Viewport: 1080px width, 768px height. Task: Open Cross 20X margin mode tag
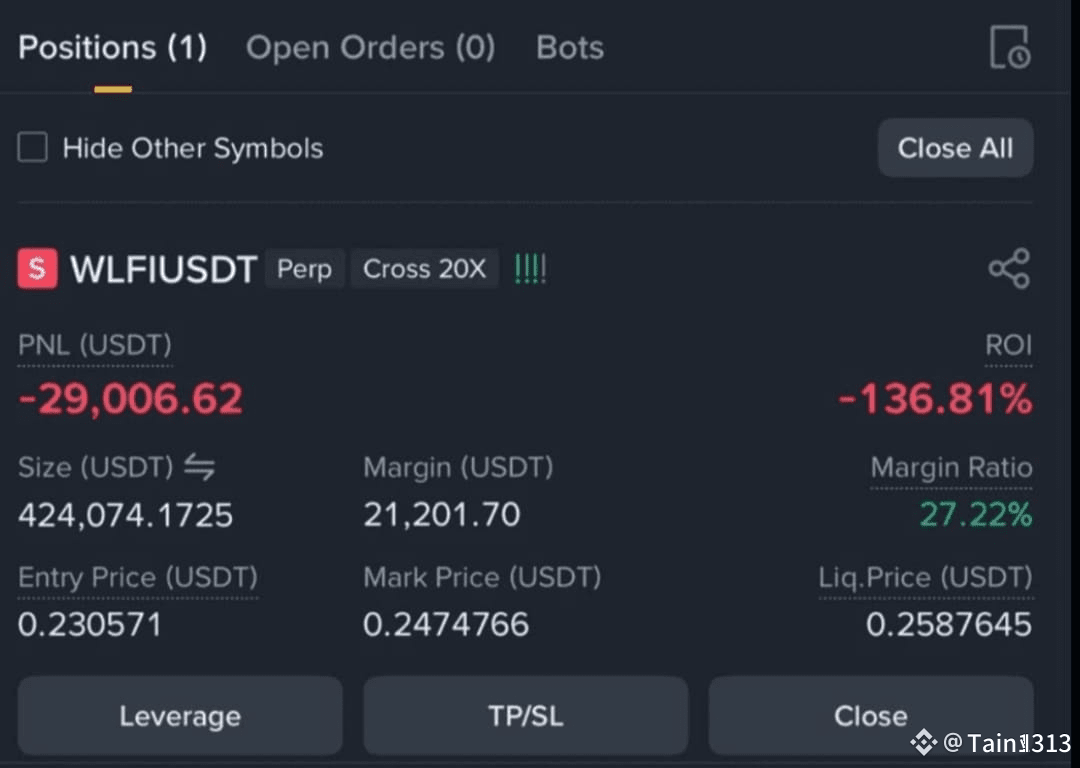(x=424, y=269)
